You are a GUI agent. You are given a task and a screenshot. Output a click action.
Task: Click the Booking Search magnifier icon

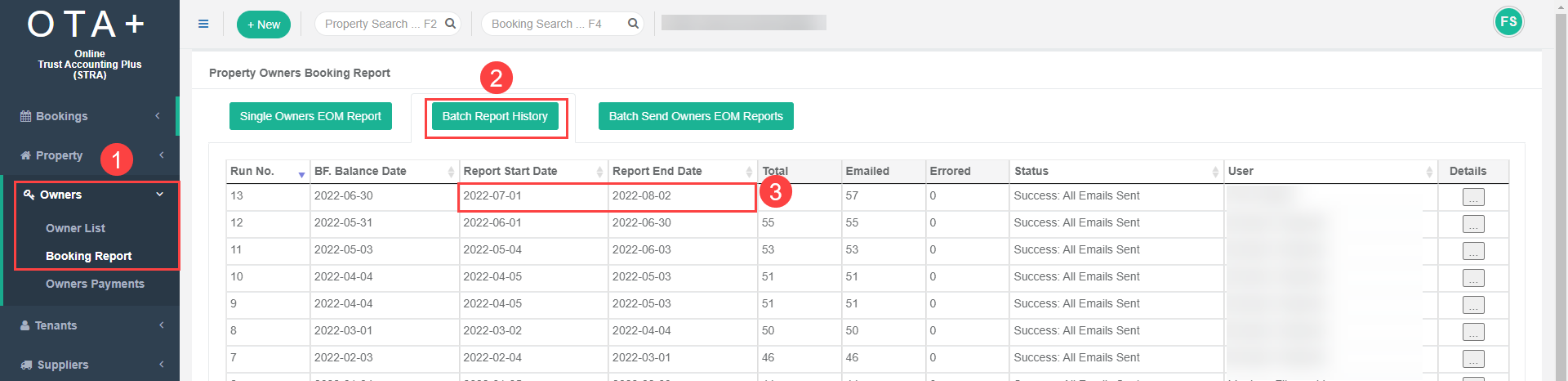click(633, 24)
